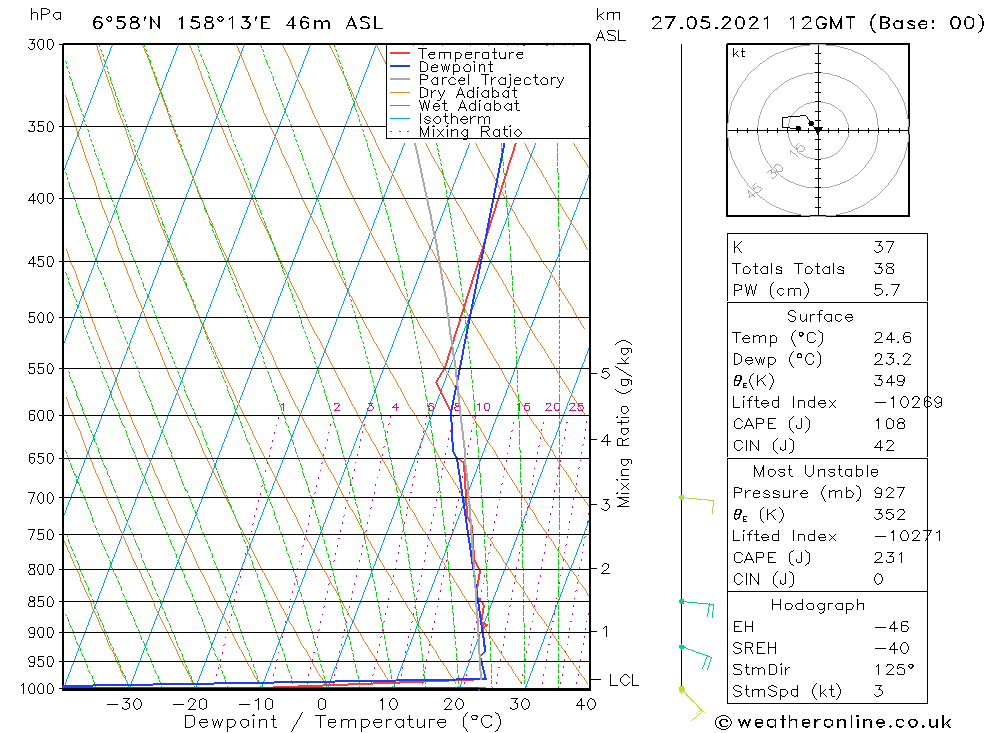Click the 40 temperature axis tick label
Viewport: 1000px width, 733px height.
point(585,704)
